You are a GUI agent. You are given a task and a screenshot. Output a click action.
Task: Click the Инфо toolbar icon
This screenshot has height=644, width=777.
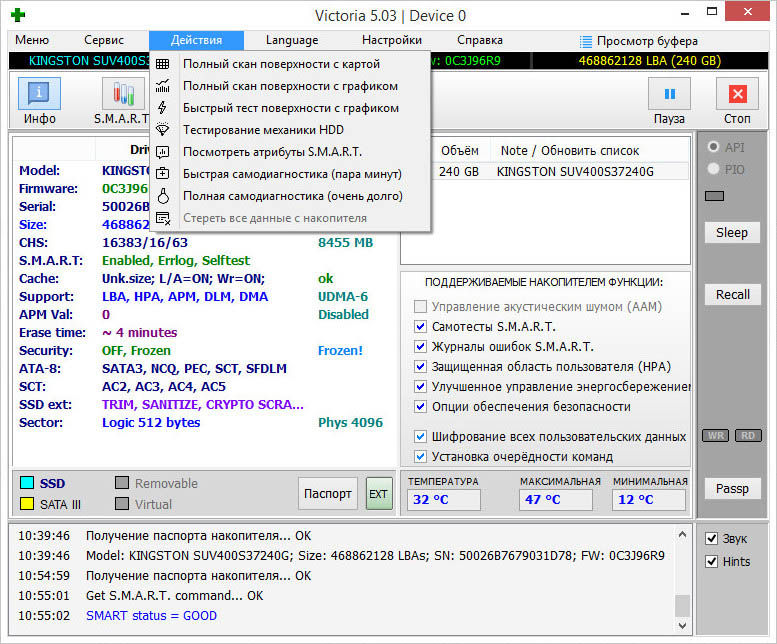(39, 95)
